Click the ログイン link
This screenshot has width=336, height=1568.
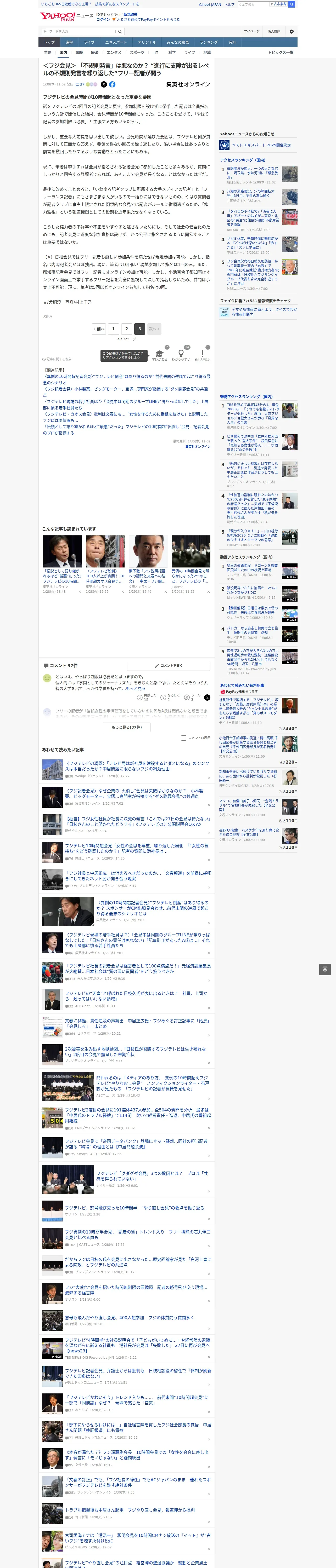[x=103, y=20]
